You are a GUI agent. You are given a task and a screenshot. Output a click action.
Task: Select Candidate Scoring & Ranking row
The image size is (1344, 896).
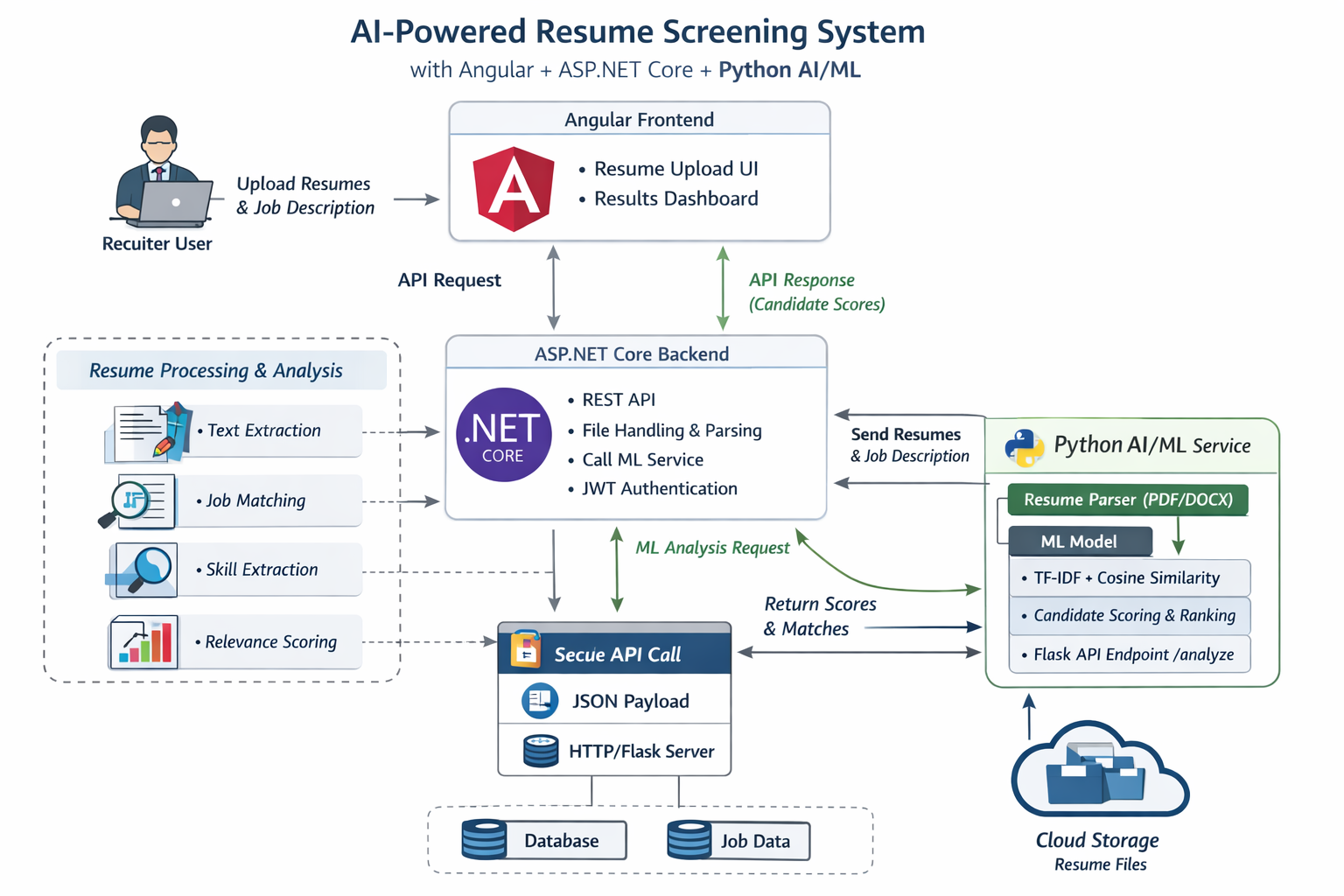point(1130,615)
